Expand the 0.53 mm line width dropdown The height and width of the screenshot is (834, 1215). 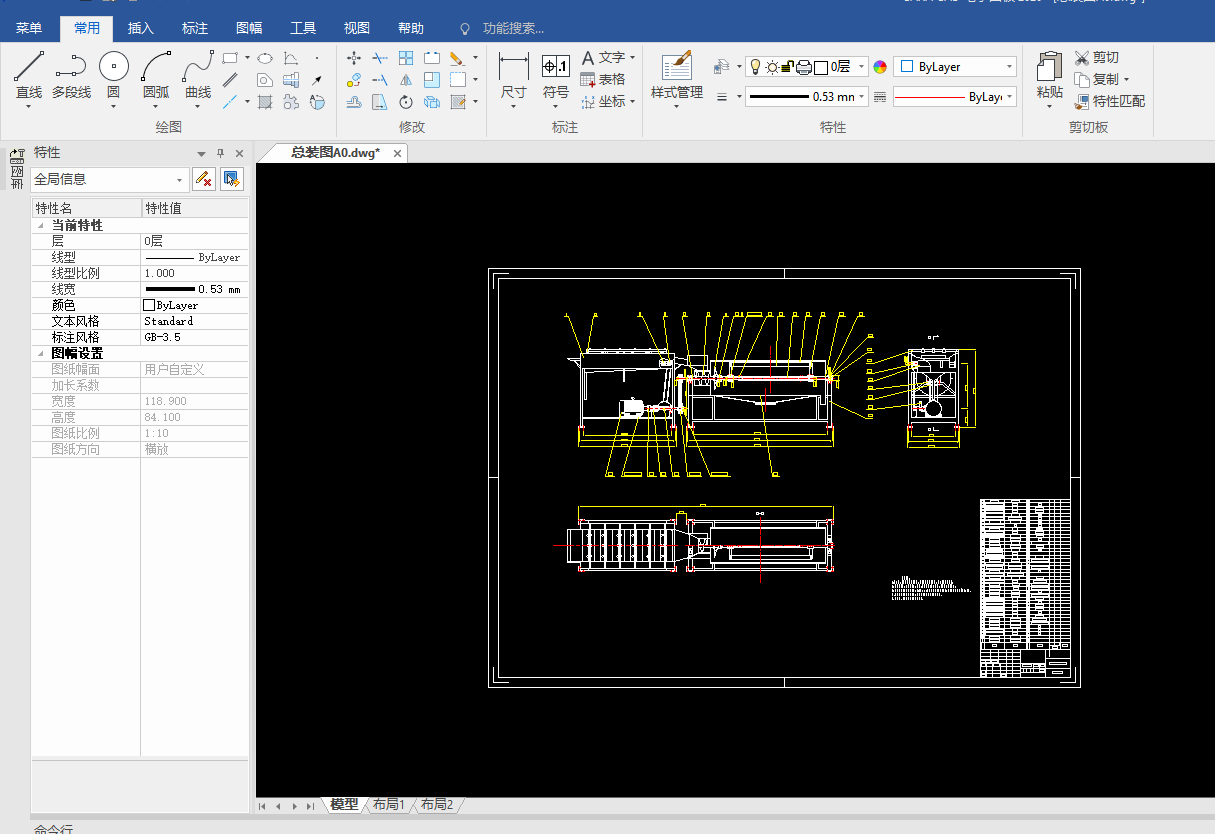pos(862,97)
